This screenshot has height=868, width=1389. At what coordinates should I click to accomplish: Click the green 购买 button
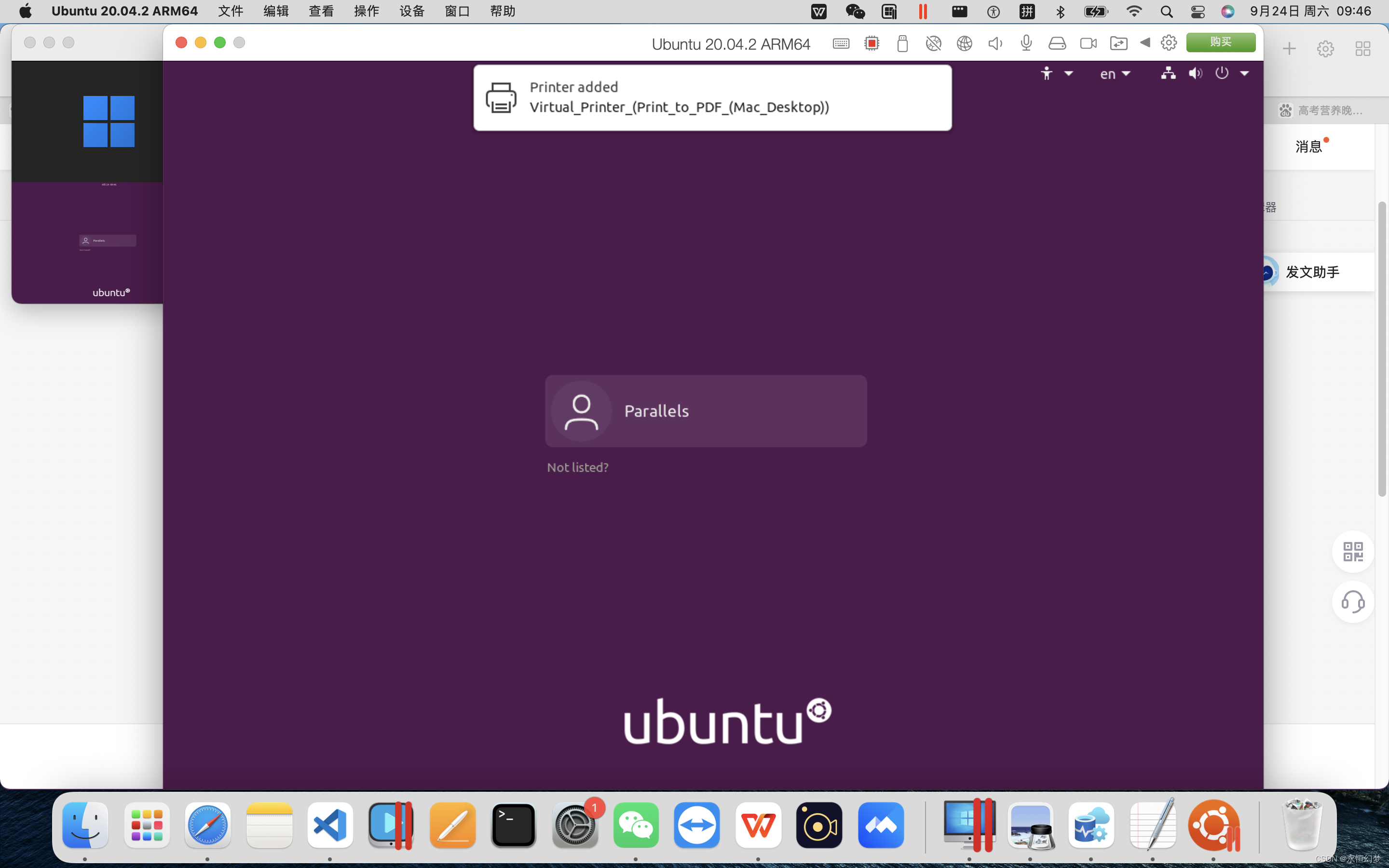pos(1220,42)
